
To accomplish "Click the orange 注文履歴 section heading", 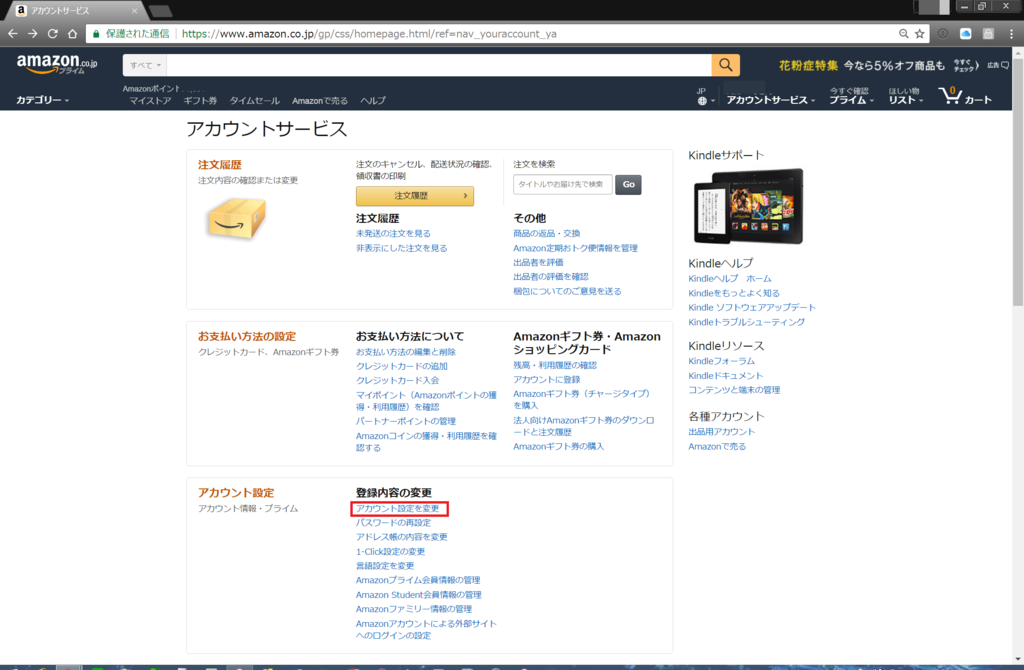I will (x=219, y=165).
